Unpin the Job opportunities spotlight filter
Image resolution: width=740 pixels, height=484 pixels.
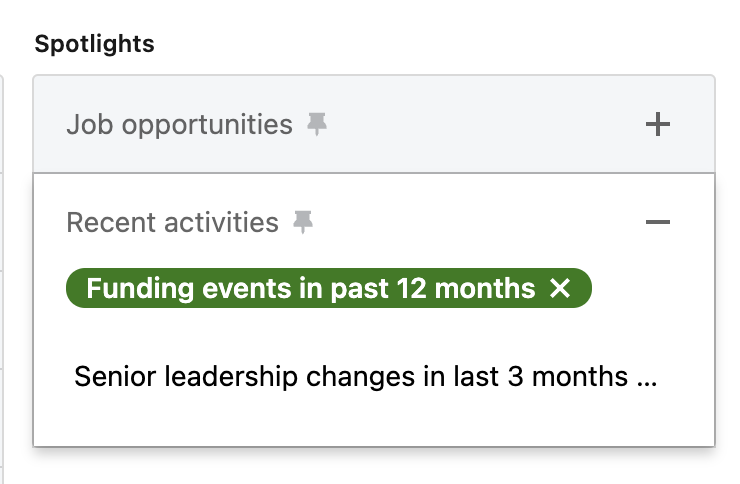tap(317, 125)
